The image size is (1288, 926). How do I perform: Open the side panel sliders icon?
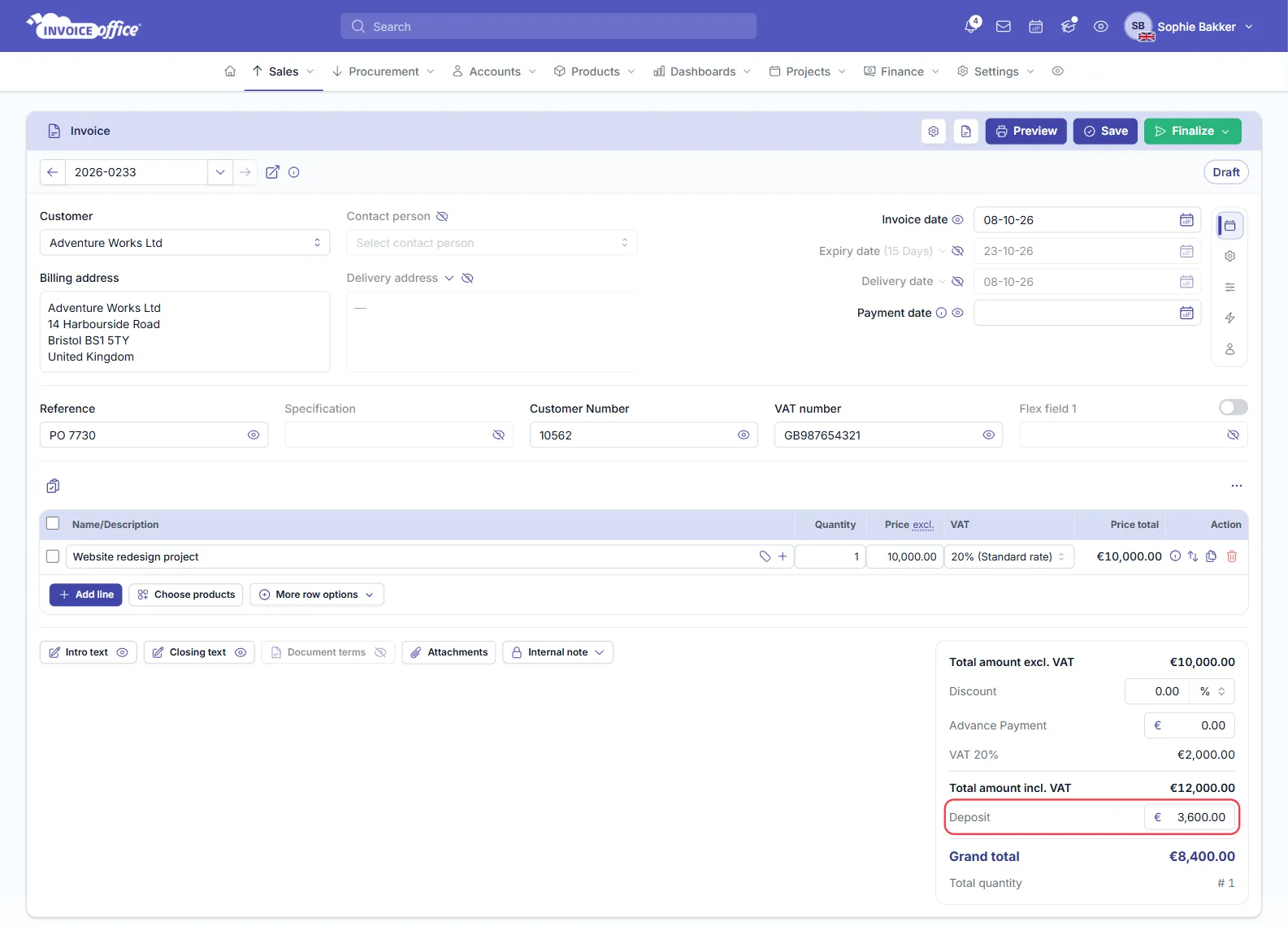click(1230, 288)
